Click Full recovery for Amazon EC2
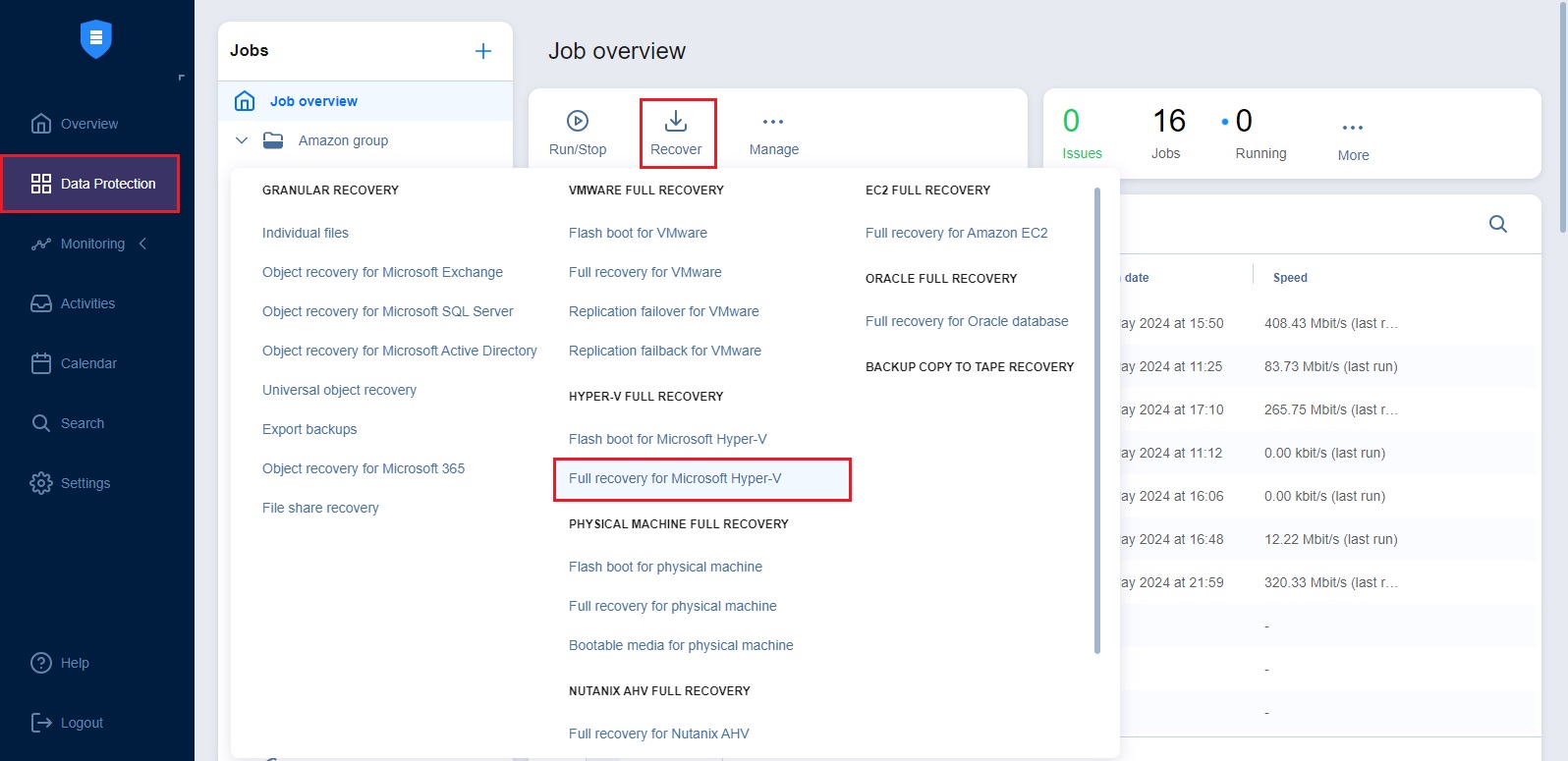Image resolution: width=1568 pixels, height=761 pixels. 956,233
